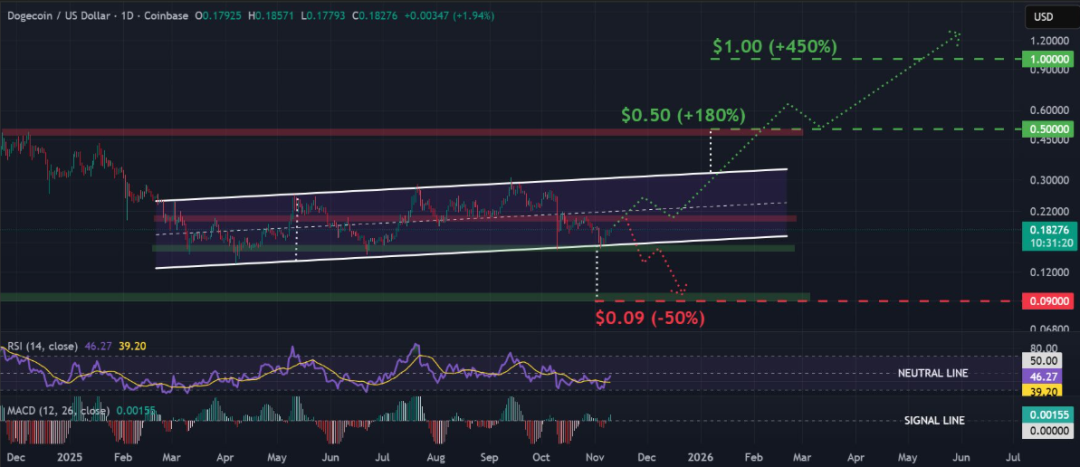Click the green 1.00000 price axis label

point(1049,59)
